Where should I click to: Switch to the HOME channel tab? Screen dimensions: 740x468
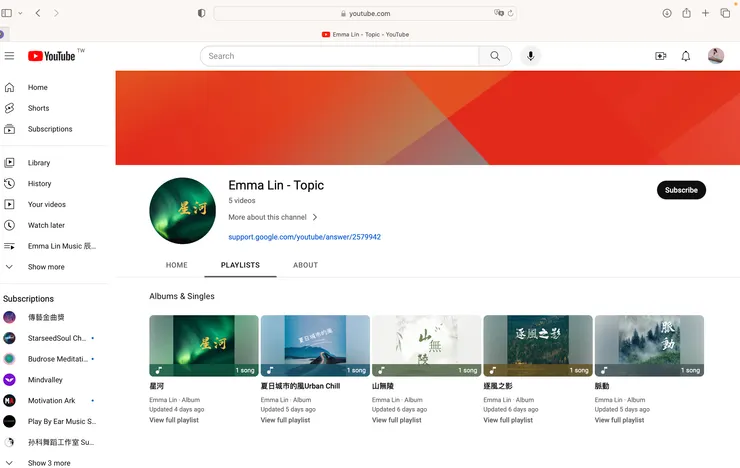(177, 265)
